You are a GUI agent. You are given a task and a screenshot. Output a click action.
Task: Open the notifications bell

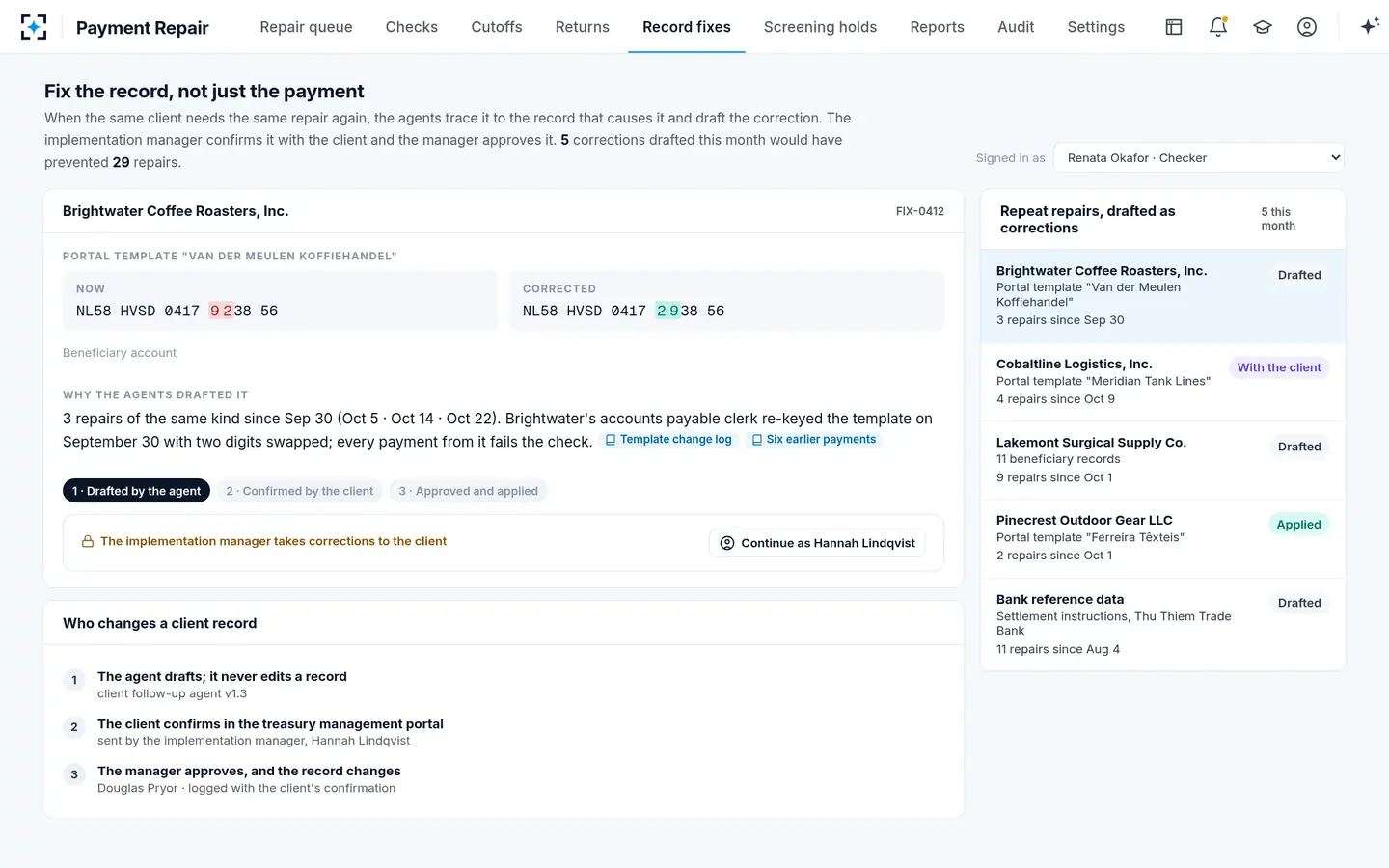(x=1218, y=27)
